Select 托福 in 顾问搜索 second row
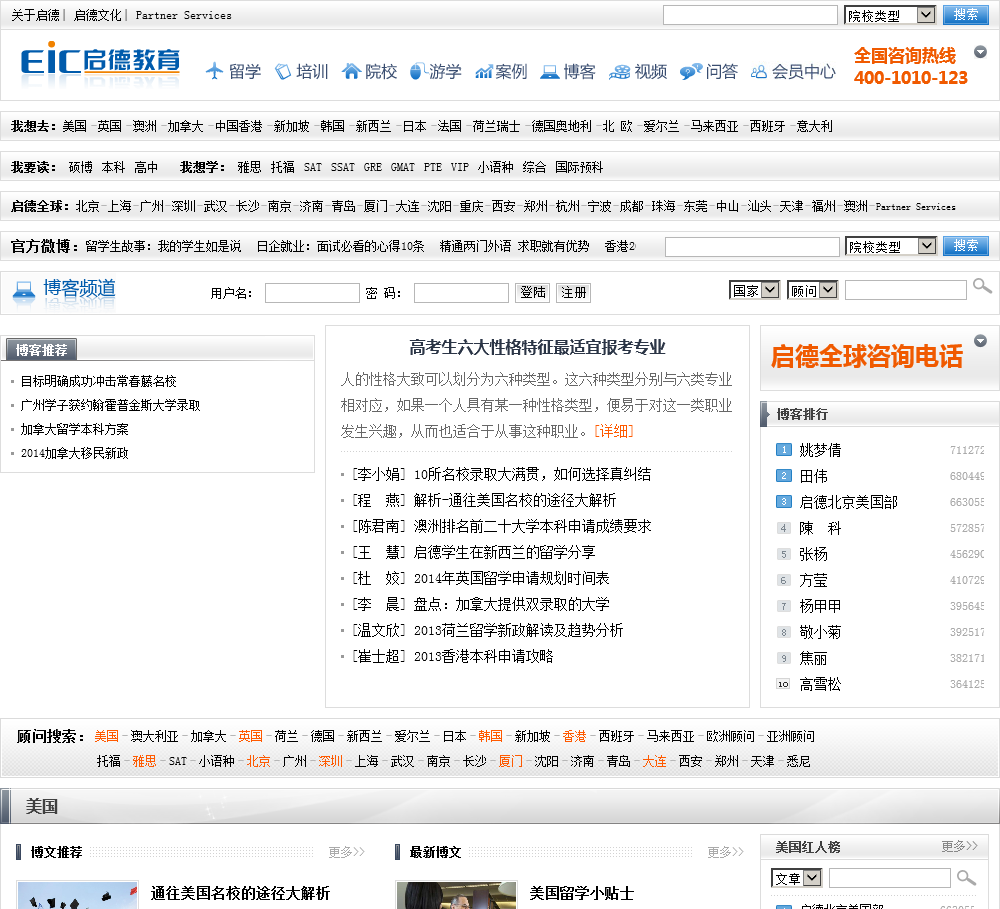1000x909 pixels. pos(108,761)
